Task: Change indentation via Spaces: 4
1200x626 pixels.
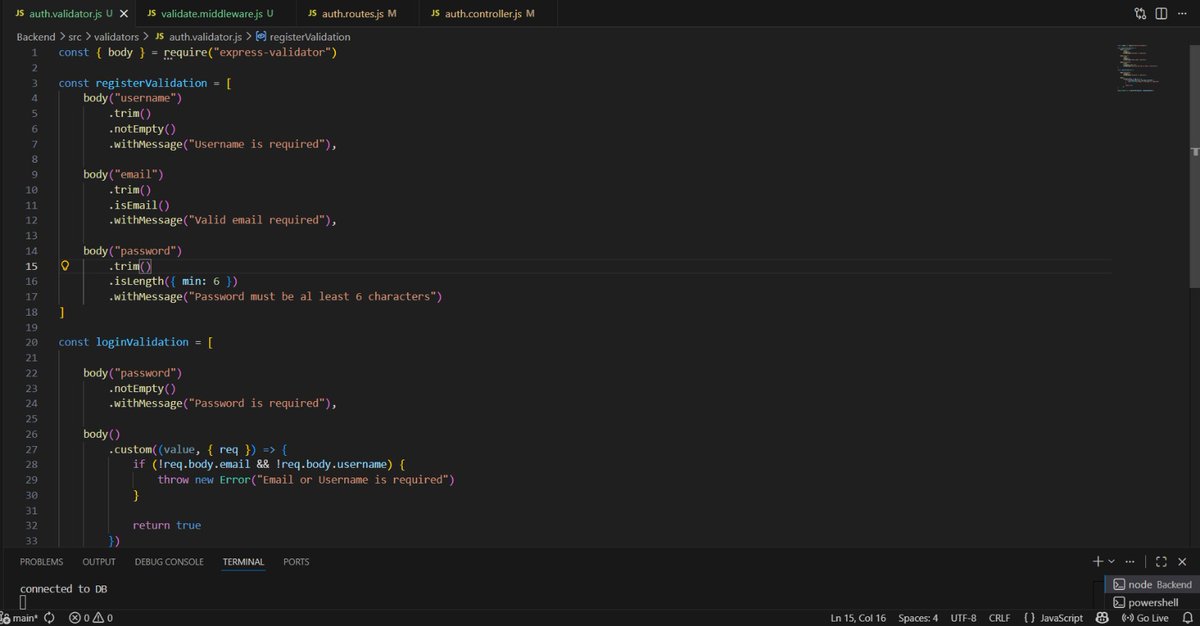Action: [x=918, y=618]
